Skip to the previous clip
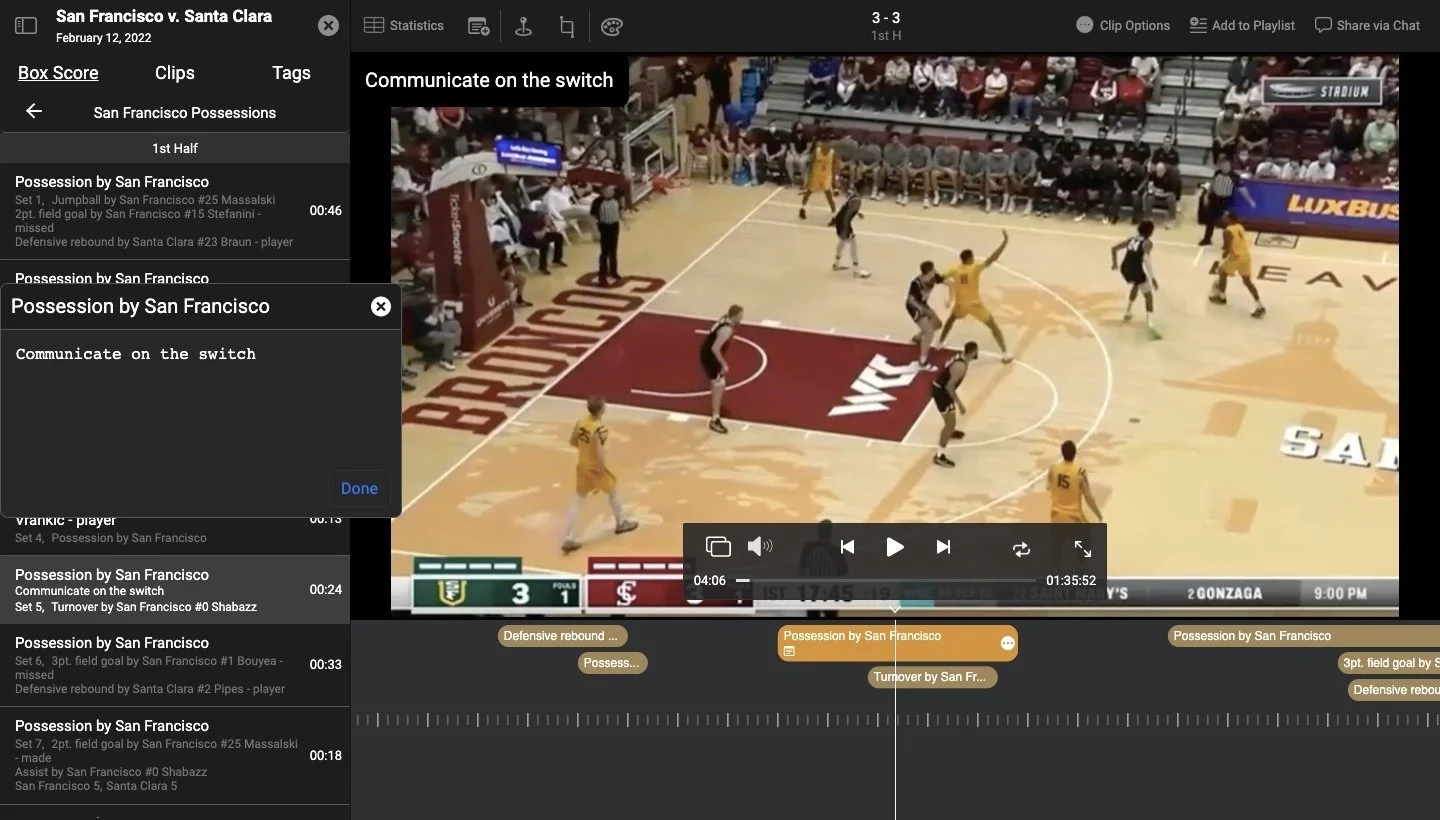 point(847,547)
